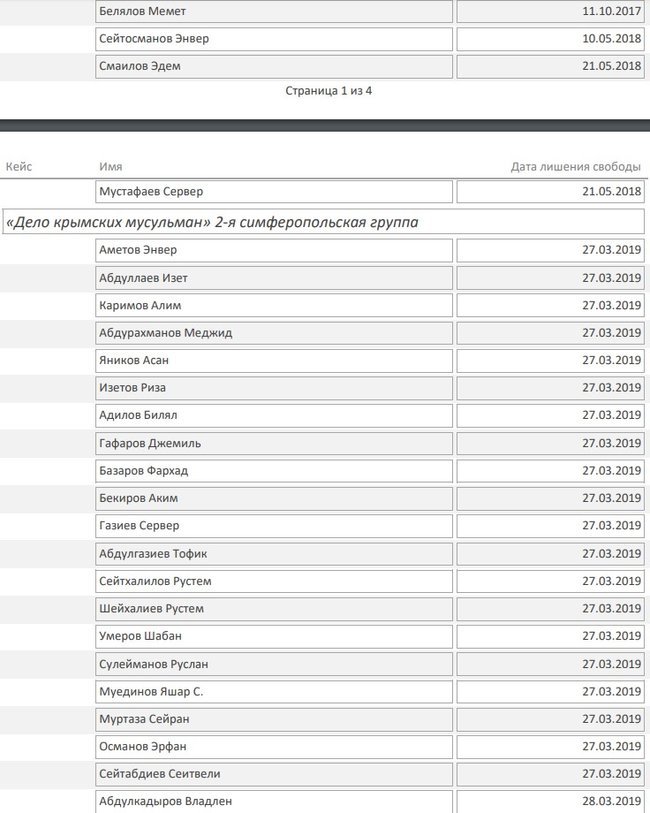Click the 'Кейс' column header
650x813 pixels.
click(19, 167)
